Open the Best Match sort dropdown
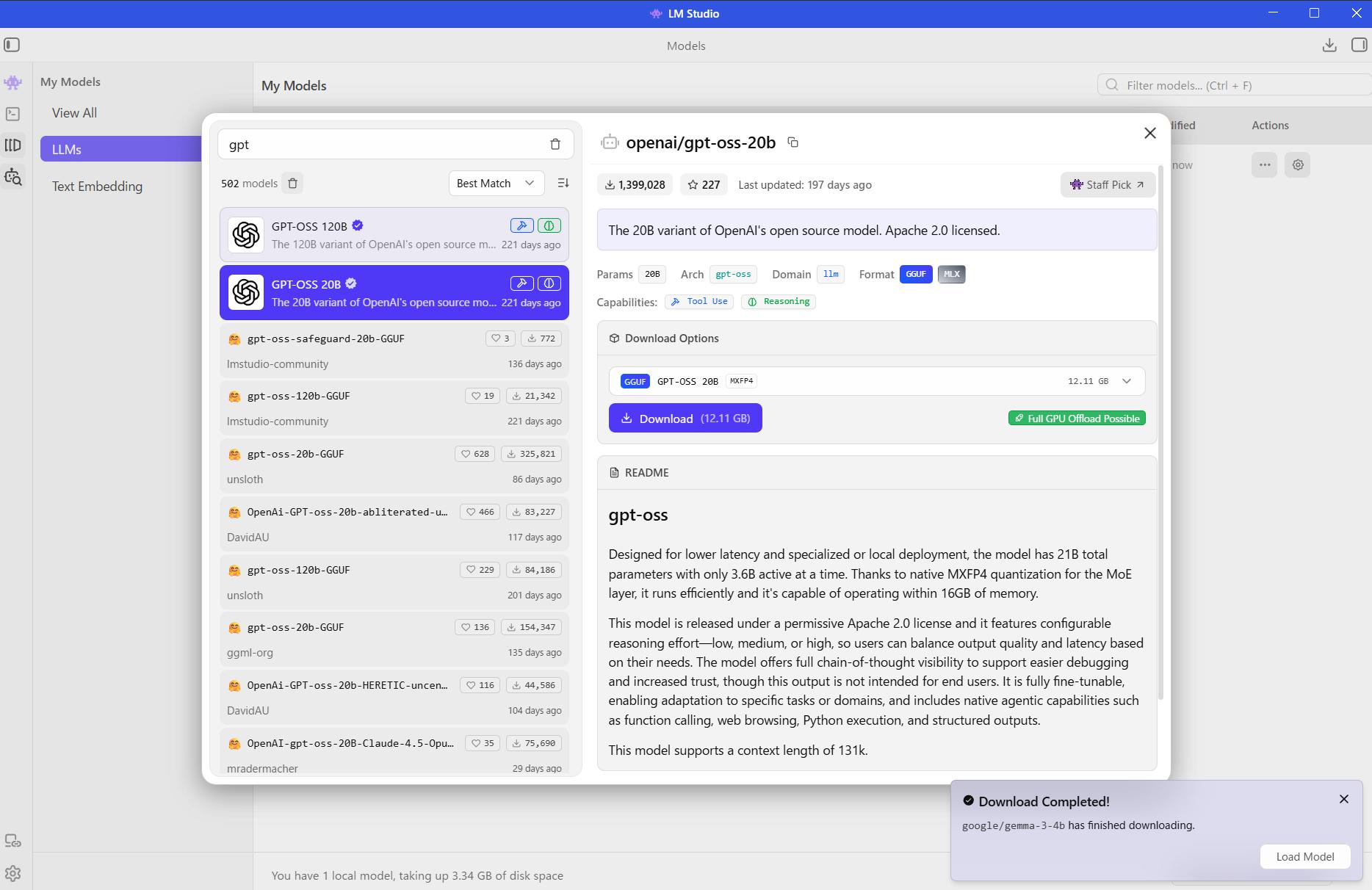Viewport: 1372px width, 890px height. pos(496,184)
